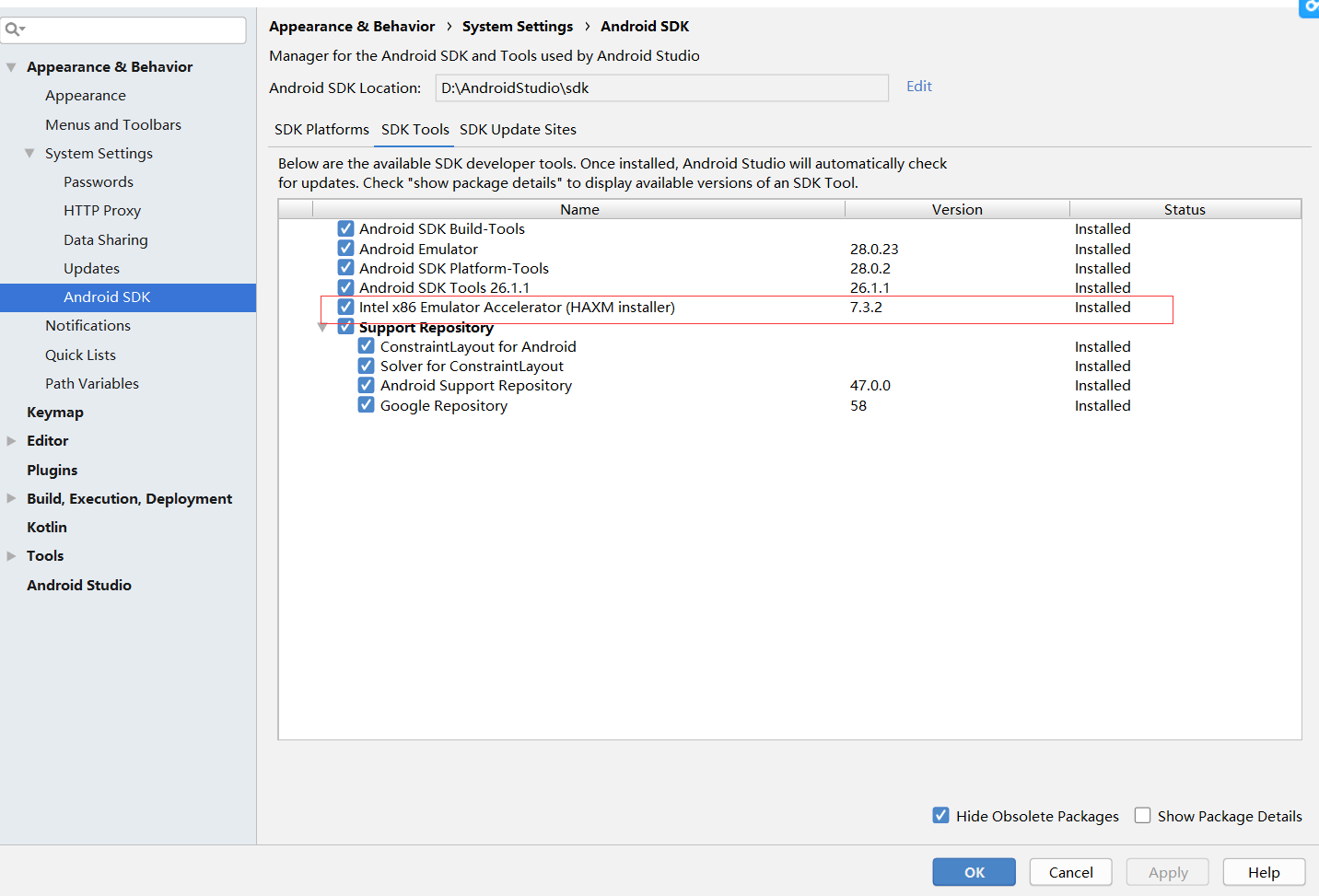The height and width of the screenshot is (896, 1319).
Task: Open Notifications settings
Action: tap(88, 326)
